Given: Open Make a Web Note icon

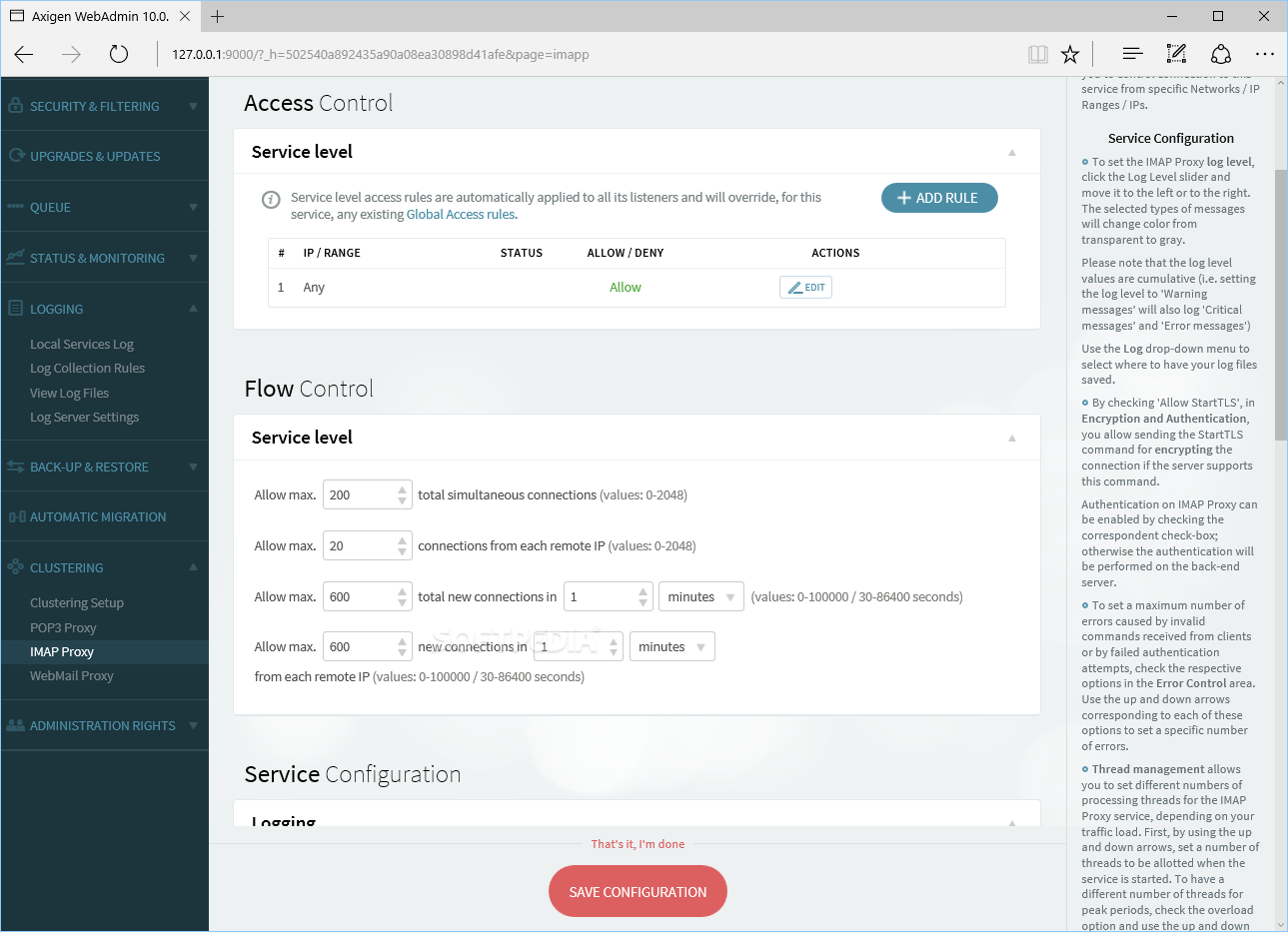Looking at the screenshot, I should click(x=1176, y=54).
